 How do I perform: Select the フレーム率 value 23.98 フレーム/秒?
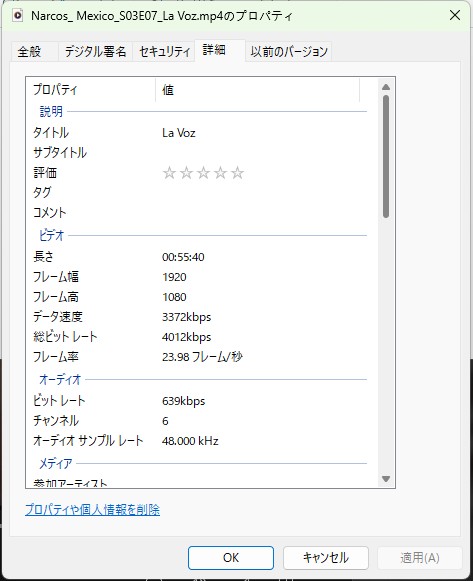tap(202, 357)
